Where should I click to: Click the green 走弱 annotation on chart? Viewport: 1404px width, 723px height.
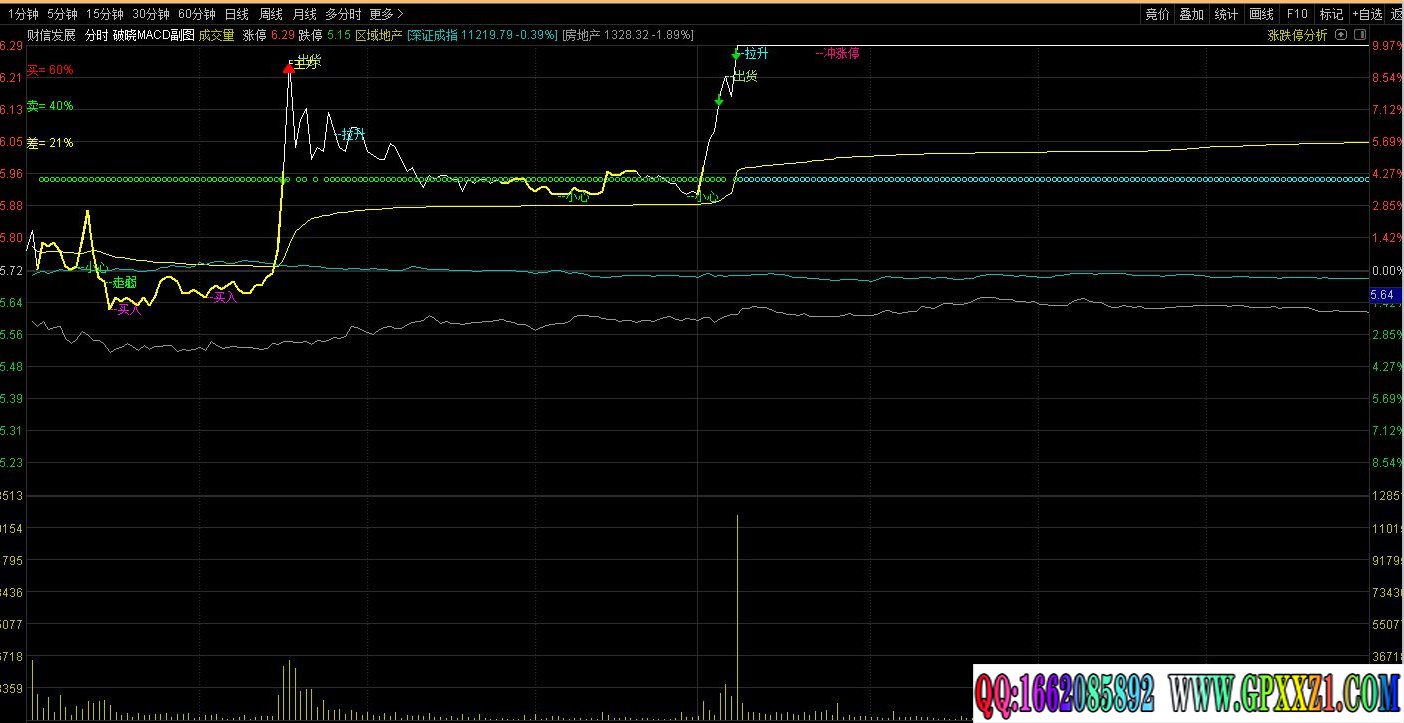tap(124, 283)
